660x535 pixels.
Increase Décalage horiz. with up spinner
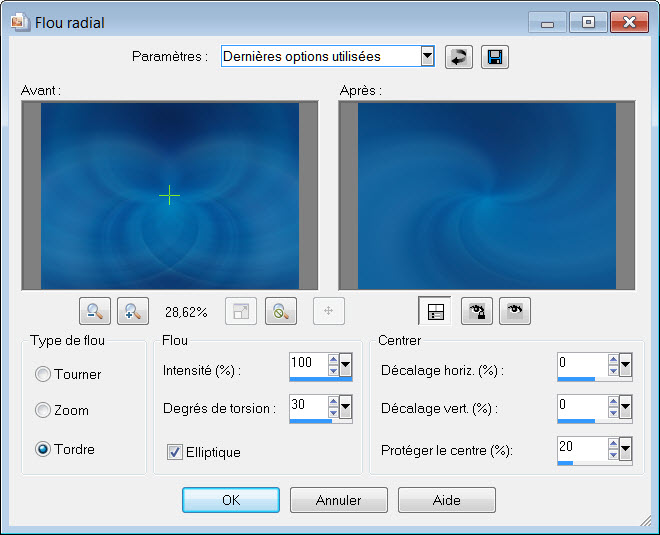point(613,359)
